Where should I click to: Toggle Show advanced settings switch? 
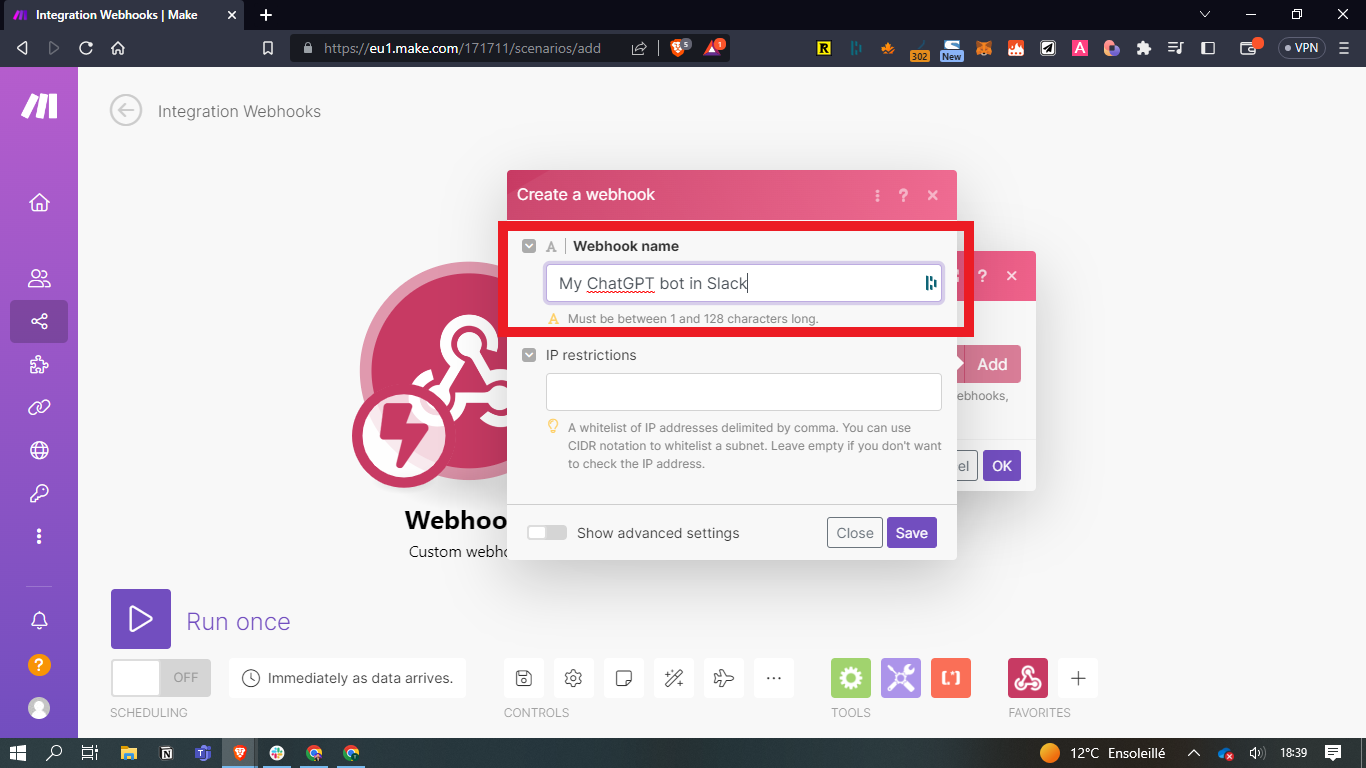click(547, 533)
